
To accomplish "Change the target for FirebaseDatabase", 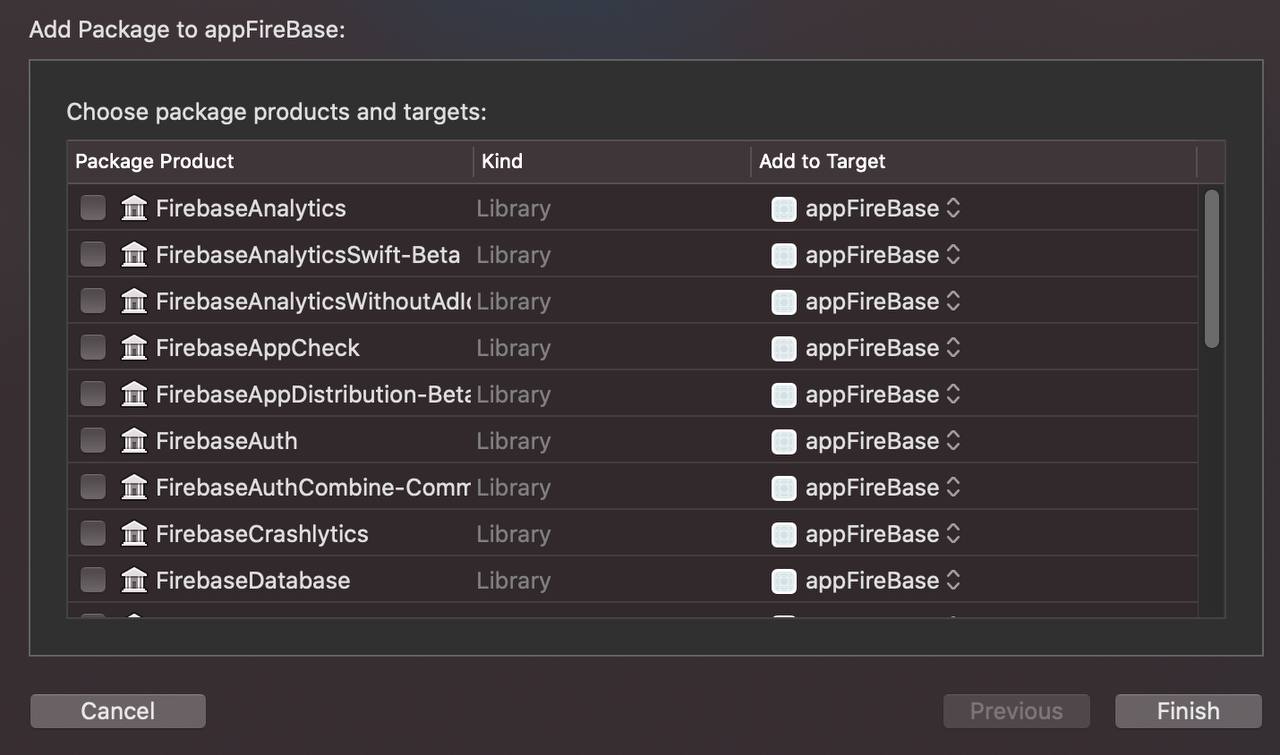I will coord(953,580).
